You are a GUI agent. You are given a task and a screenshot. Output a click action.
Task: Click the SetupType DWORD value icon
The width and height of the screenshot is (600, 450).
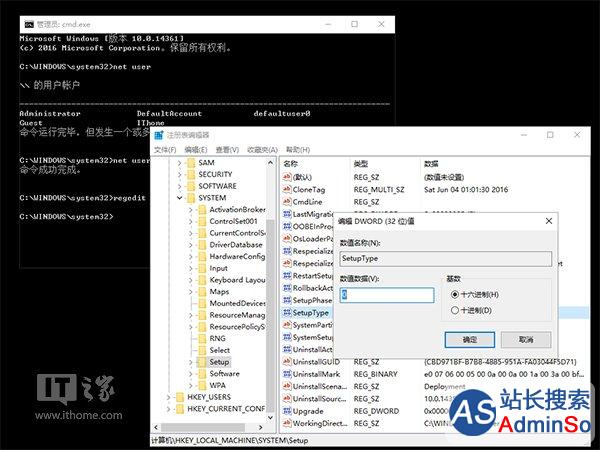[287, 313]
